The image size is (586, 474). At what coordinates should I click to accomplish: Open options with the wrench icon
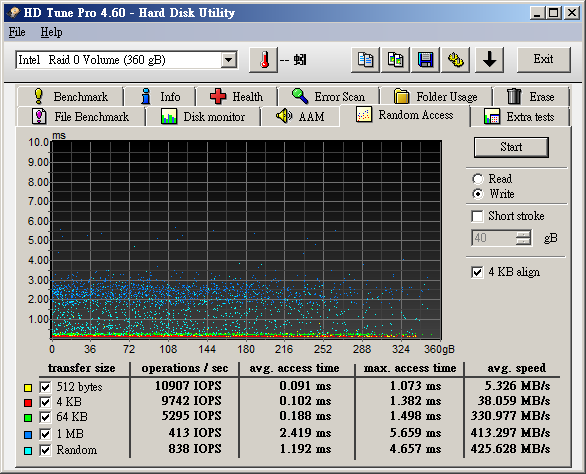click(456, 60)
